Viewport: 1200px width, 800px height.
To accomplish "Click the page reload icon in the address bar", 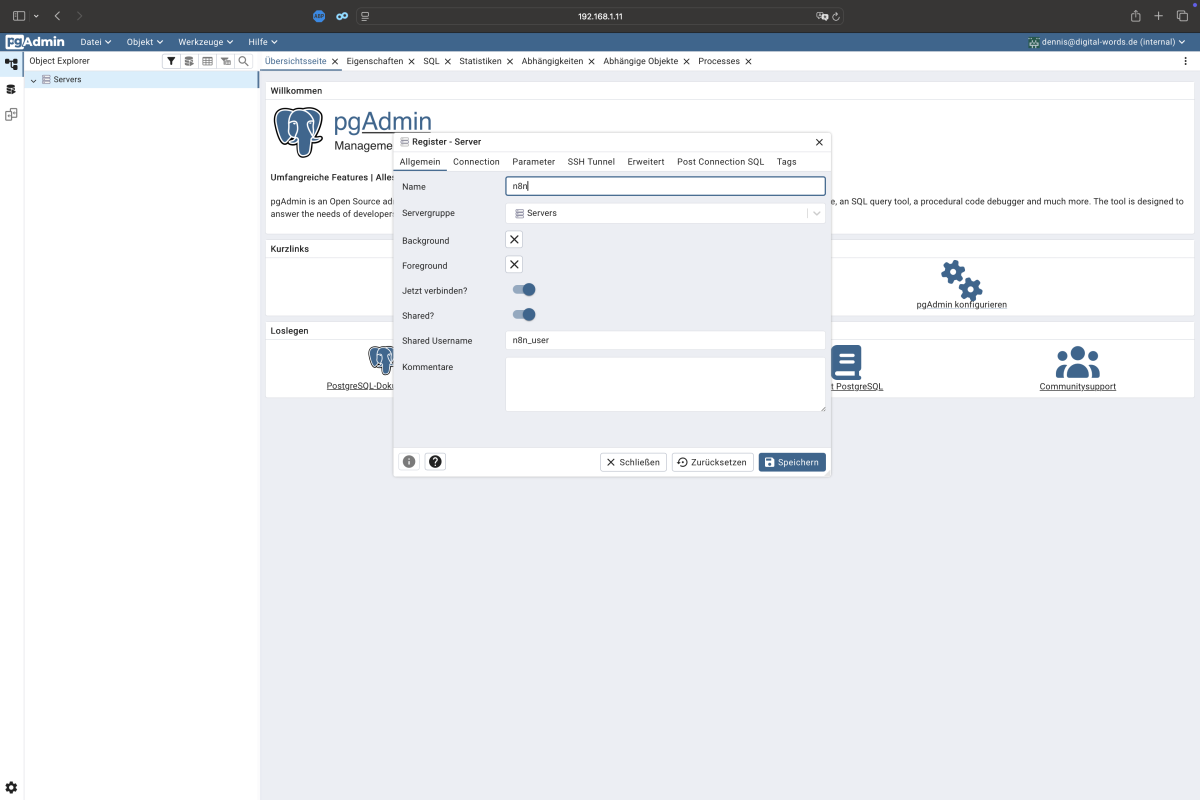I will [836, 16].
